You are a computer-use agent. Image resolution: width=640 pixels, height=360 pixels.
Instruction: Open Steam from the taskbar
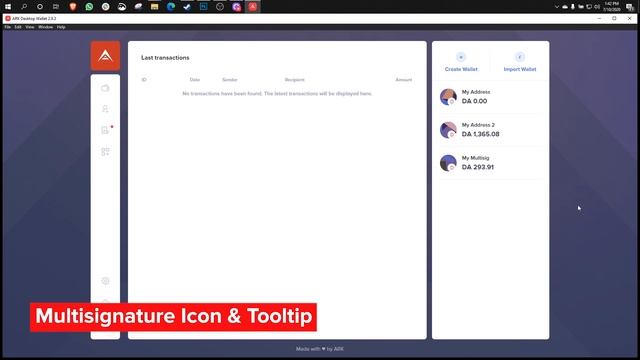187,7
